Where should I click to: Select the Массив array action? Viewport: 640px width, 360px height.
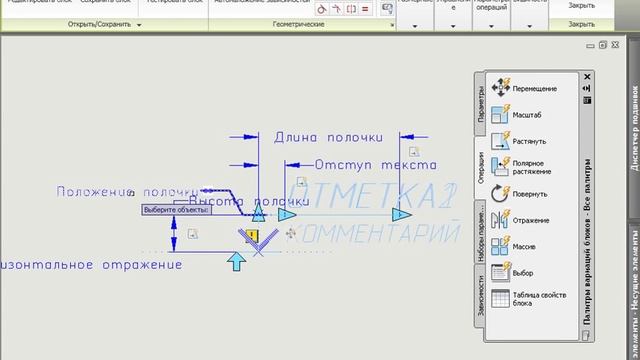pyautogui.click(x=513, y=247)
